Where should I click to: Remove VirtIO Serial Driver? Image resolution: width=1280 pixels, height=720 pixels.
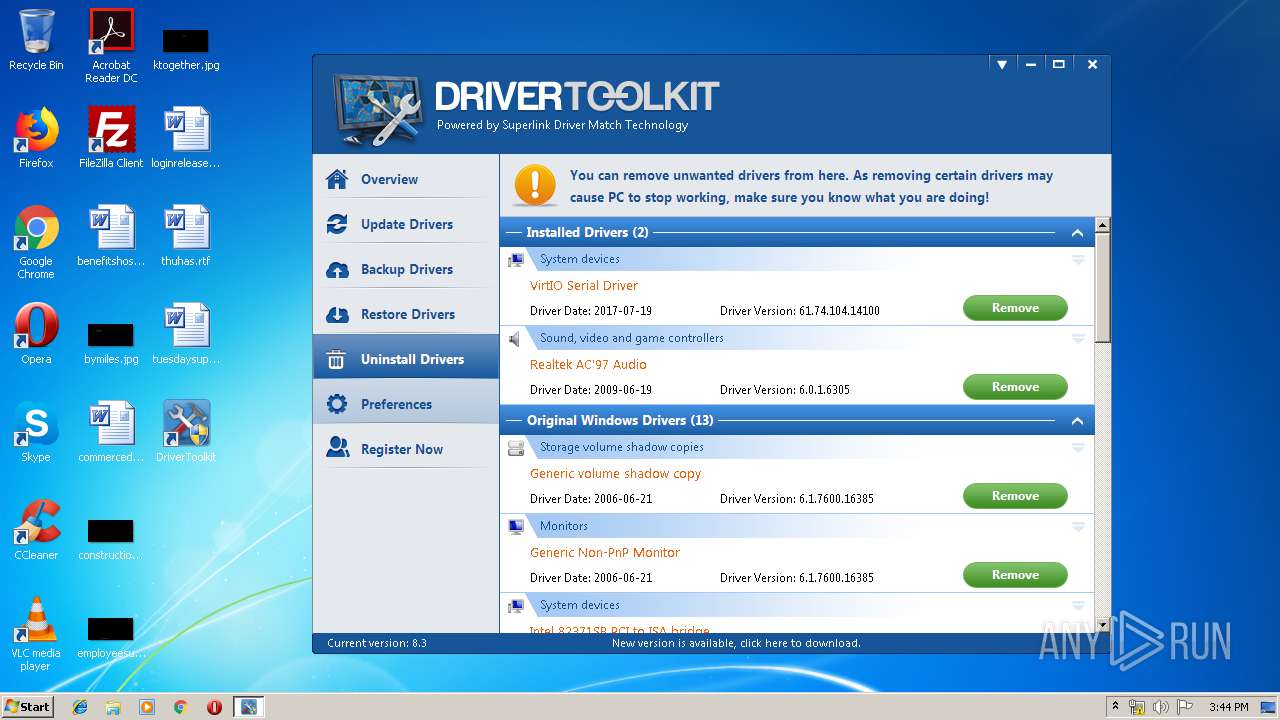(1015, 308)
